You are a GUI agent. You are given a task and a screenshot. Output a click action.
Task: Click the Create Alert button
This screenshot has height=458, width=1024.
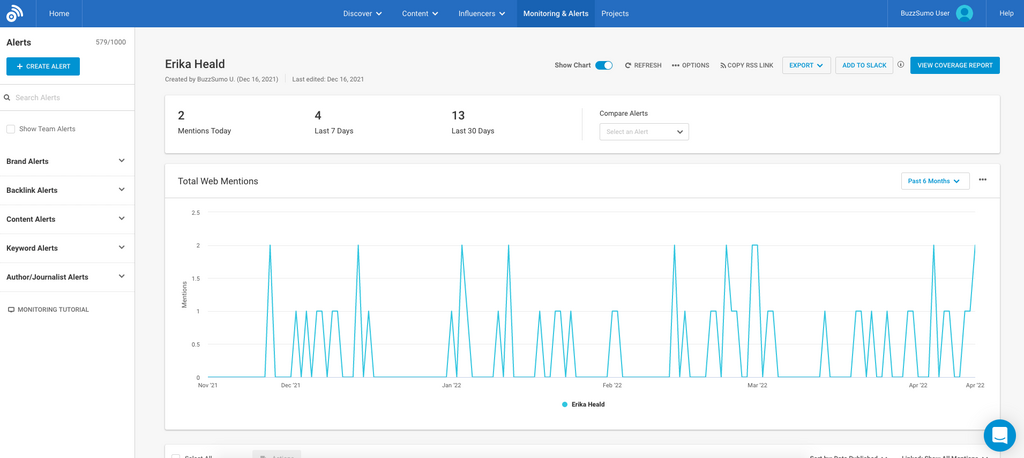click(43, 66)
